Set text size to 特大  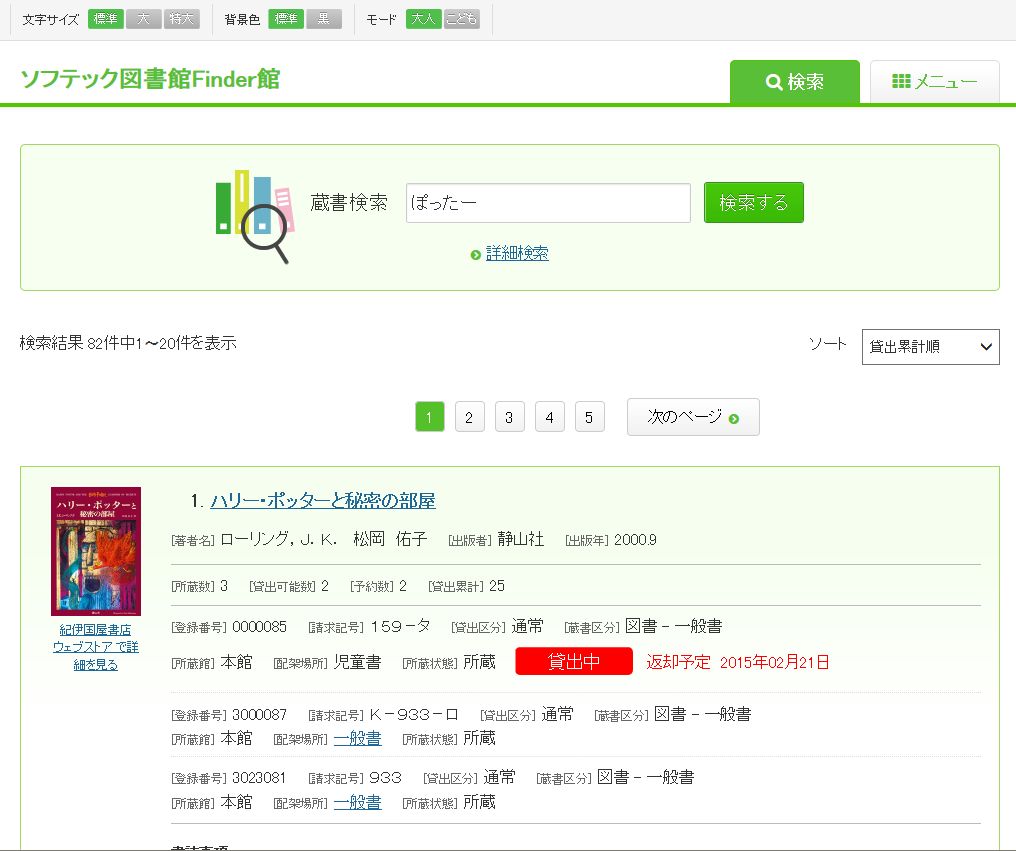(x=182, y=19)
